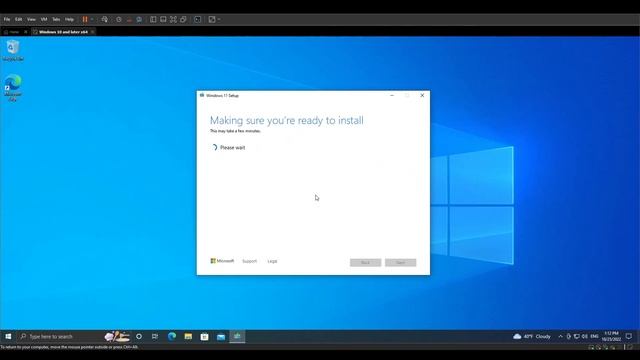Take a snapshot using the clock icon
The height and width of the screenshot is (360, 640).
(x=119, y=19)
